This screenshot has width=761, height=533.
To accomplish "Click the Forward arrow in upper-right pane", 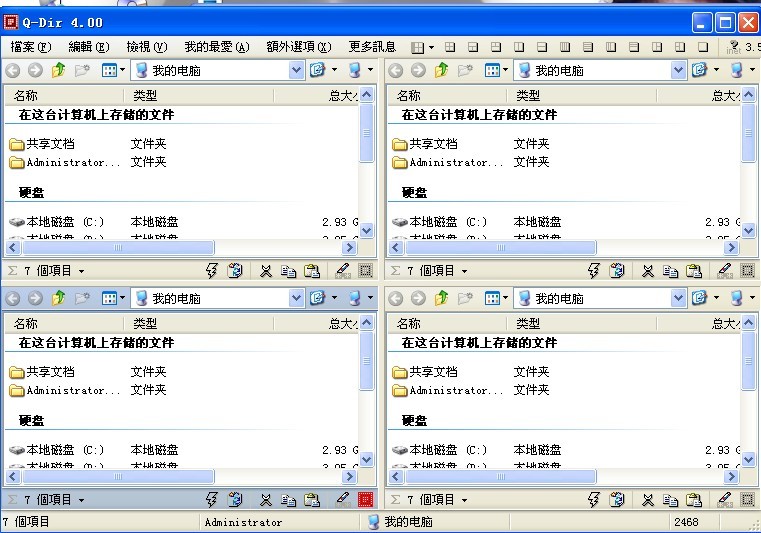I will pos(418,71).
